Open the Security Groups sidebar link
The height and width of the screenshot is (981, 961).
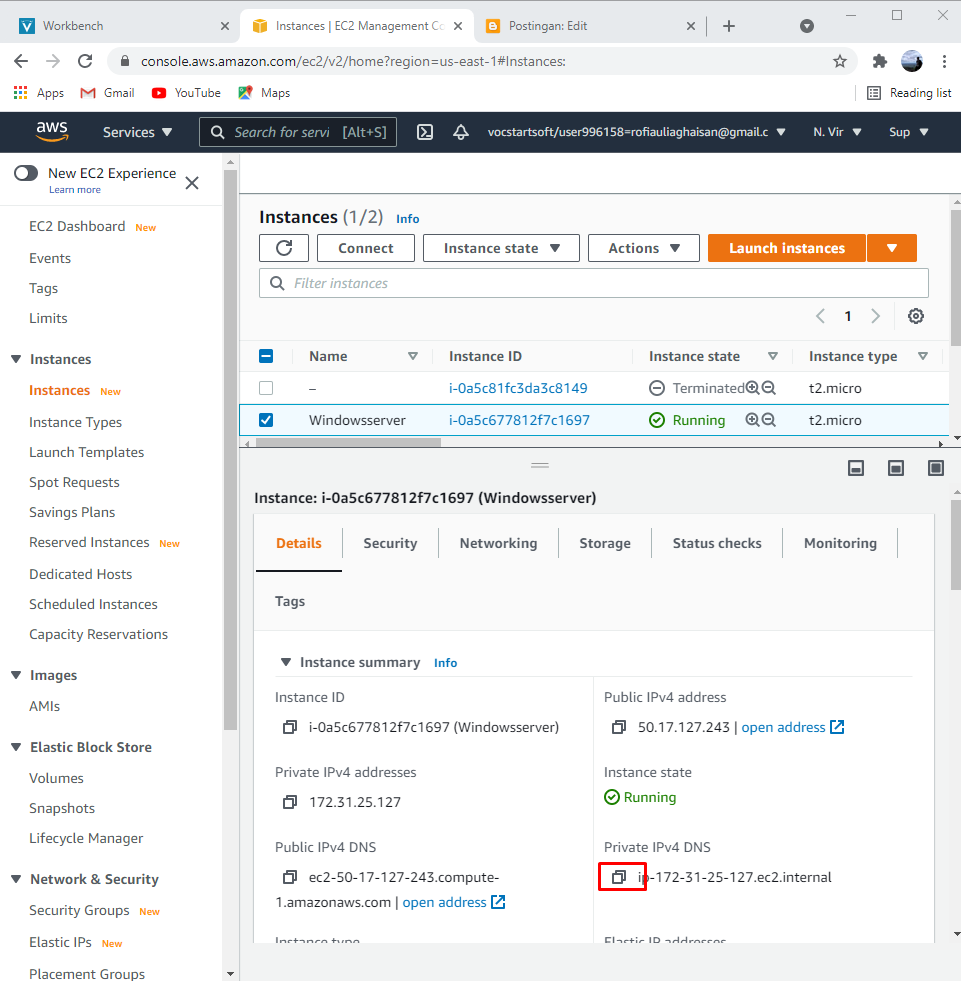click(x=79, y=910)
